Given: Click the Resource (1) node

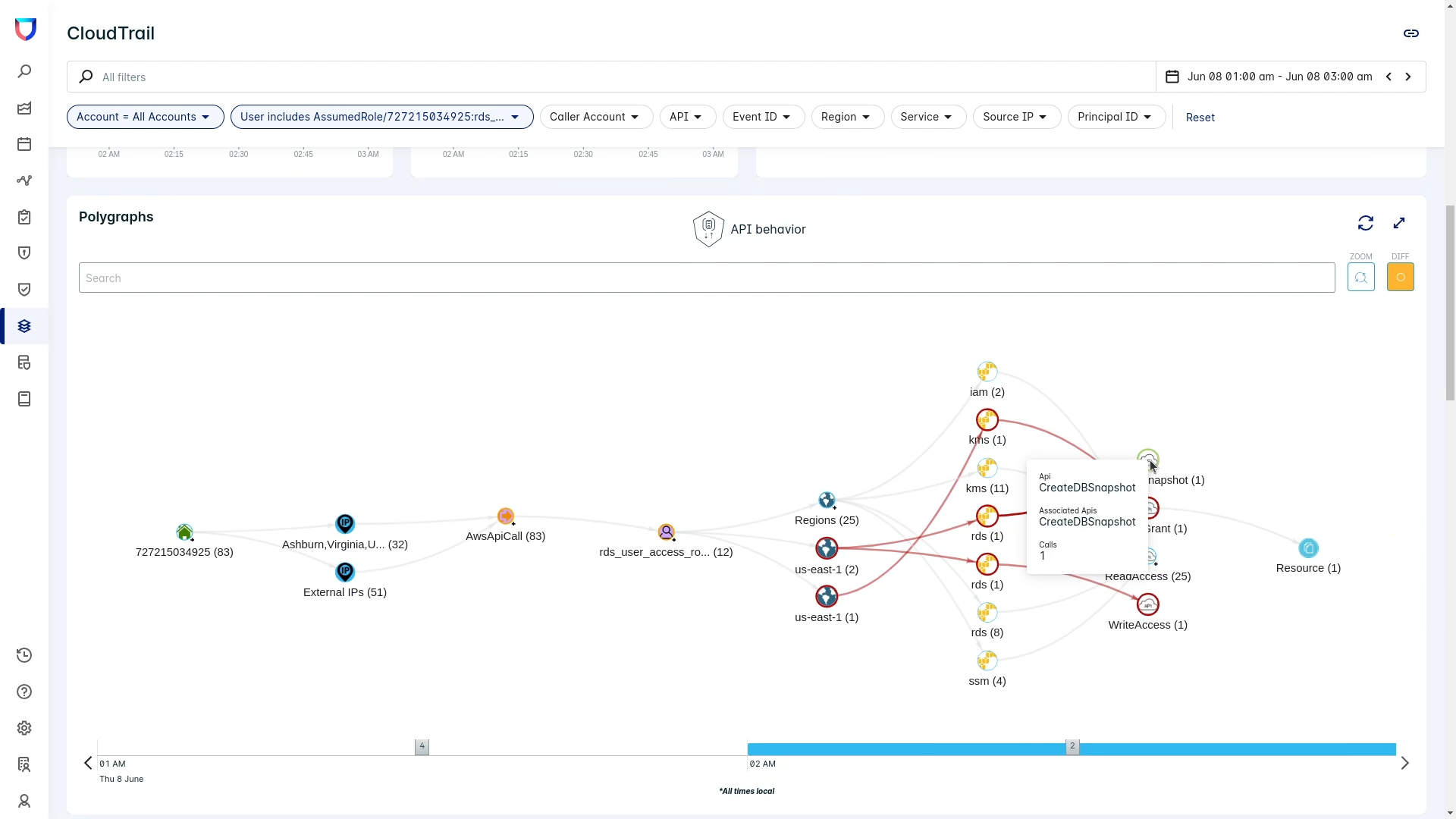Looking at the screenshot, I should click(1308, 548).
